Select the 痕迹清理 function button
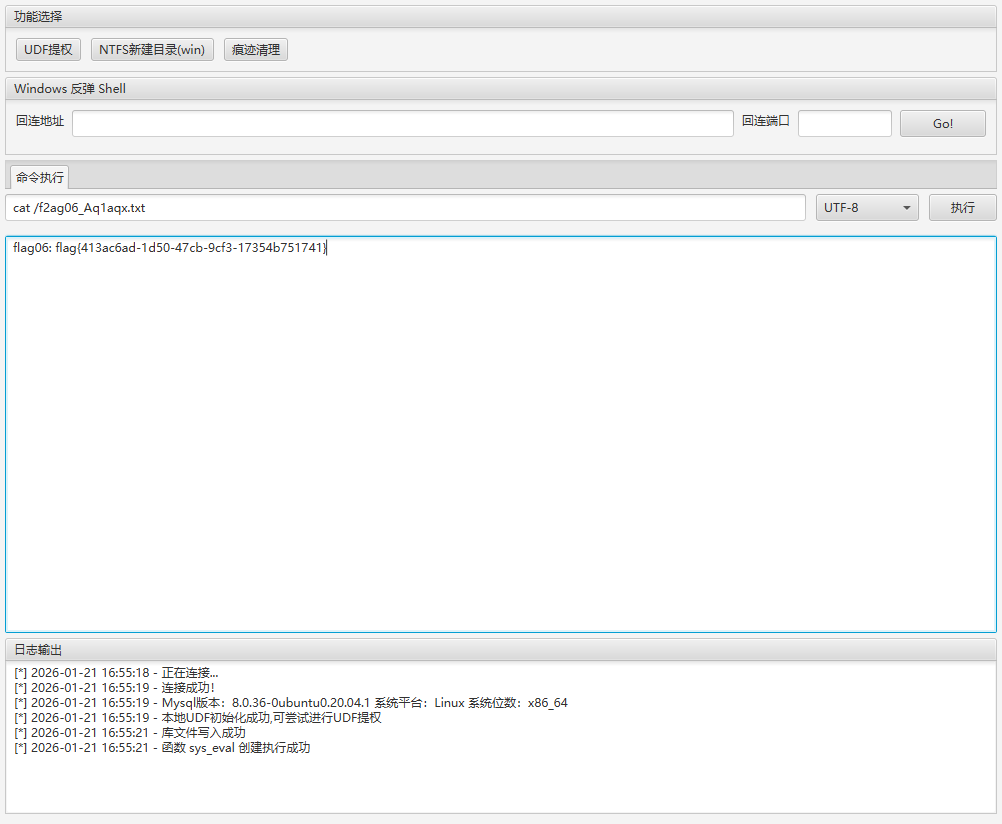The height and width of the screenshot is (824, 1002). (255, 50)
